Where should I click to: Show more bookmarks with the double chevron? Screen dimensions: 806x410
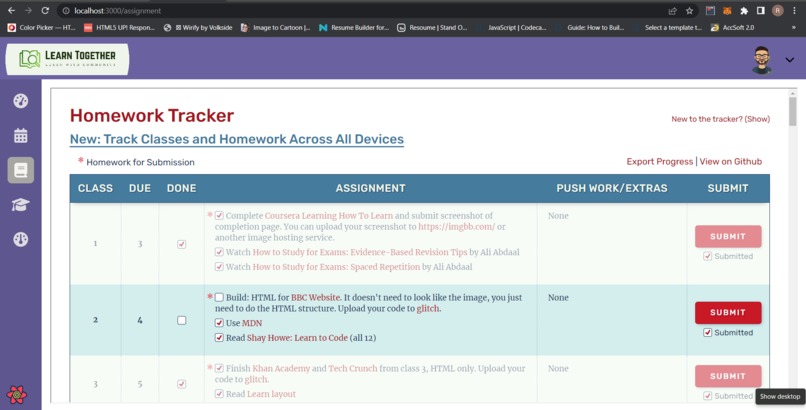click(x=794, y=28)
